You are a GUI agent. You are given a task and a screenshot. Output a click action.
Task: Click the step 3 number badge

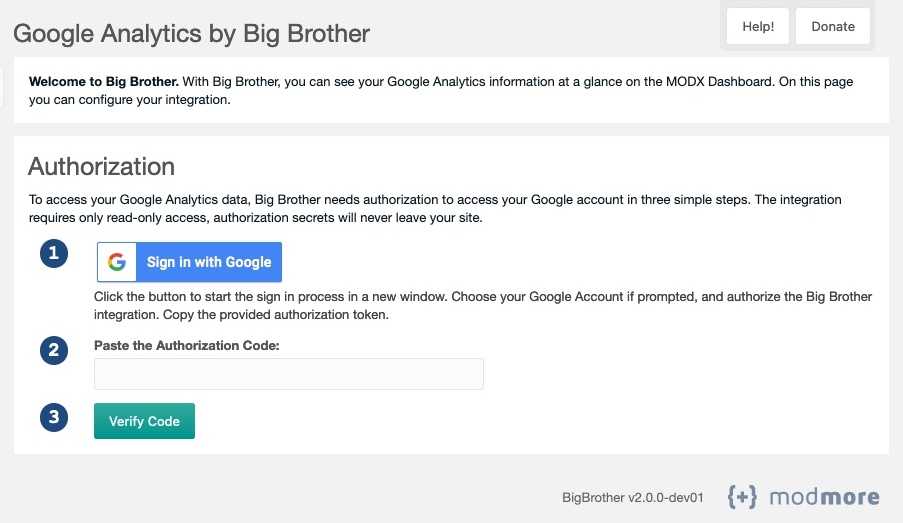click(54, 417)
